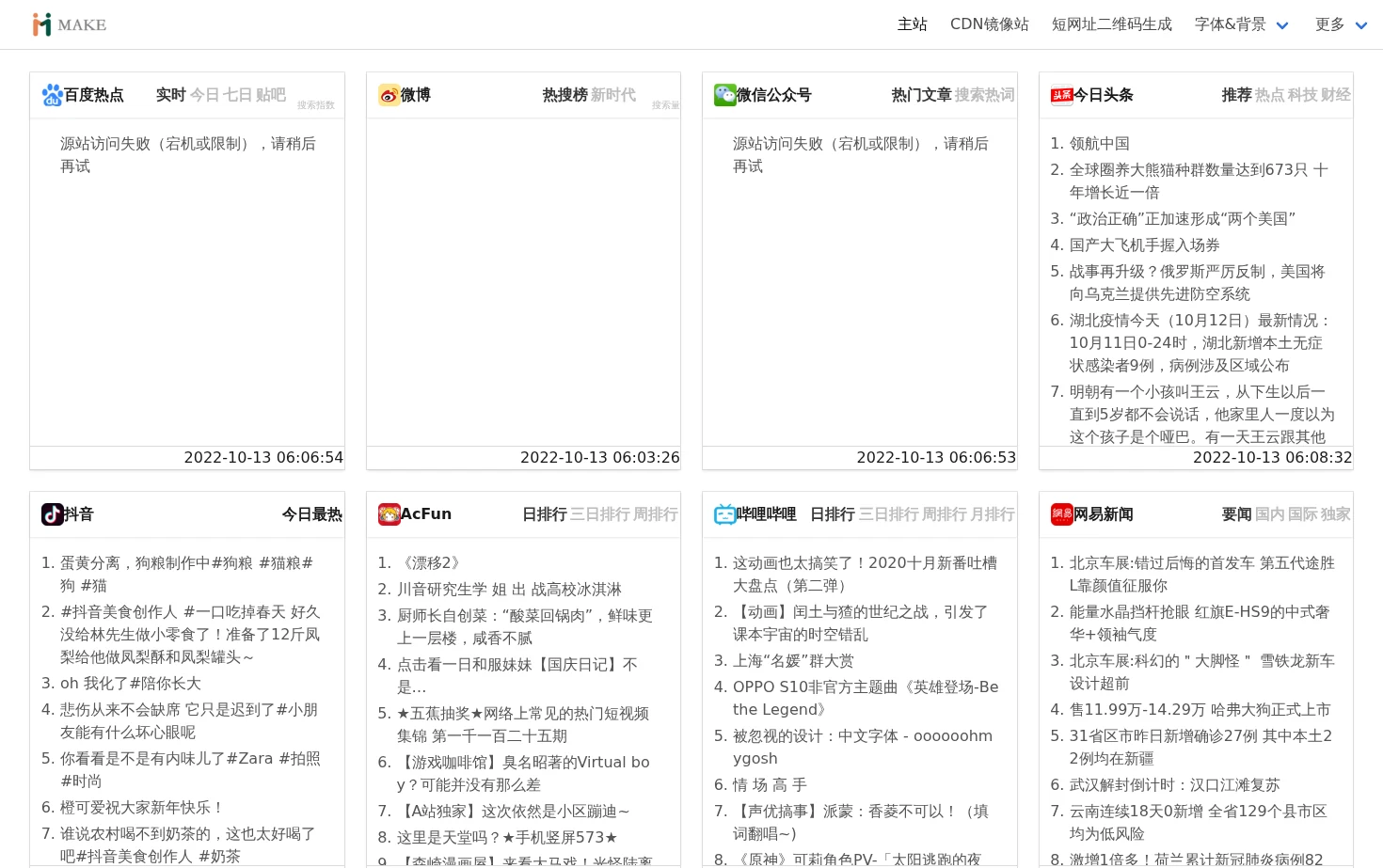
Task: Click the 今日头条 card title
Action: pyautogui.click(x=1104, y=95)
